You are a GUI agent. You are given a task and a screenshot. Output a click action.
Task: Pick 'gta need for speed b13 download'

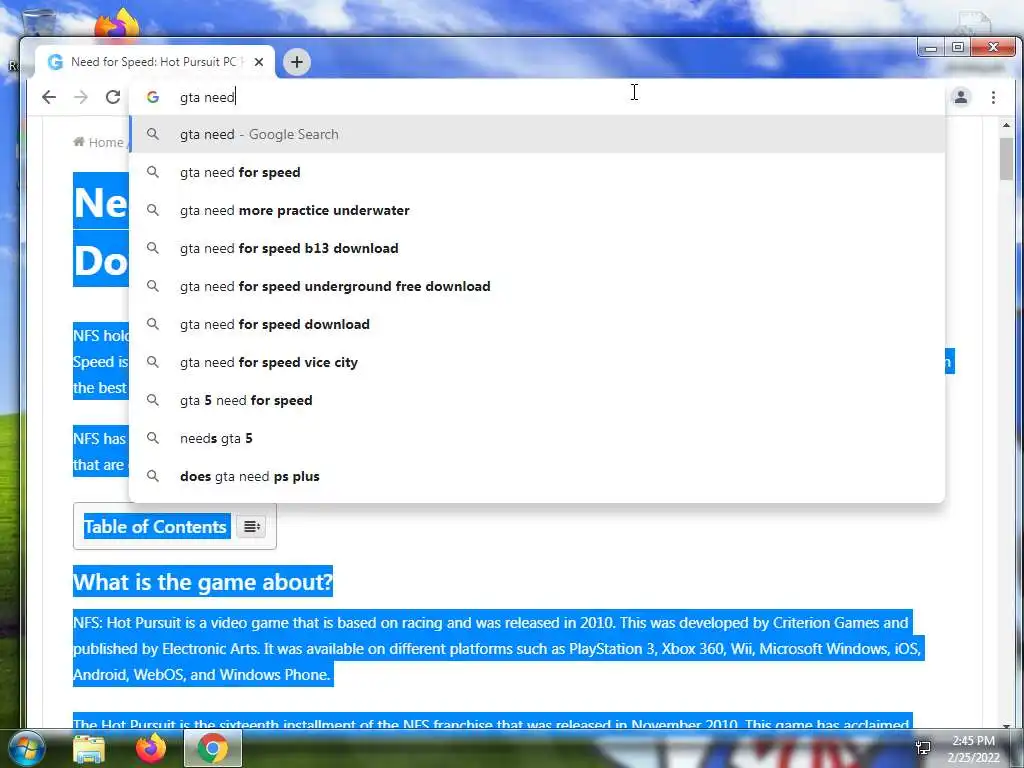click(537, 248)
